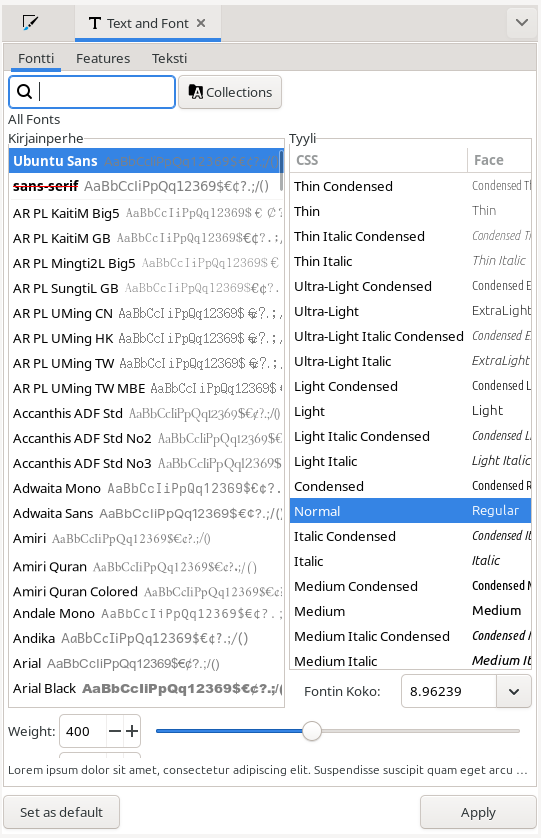Select AR PL UMing HK font

(144, 338)
